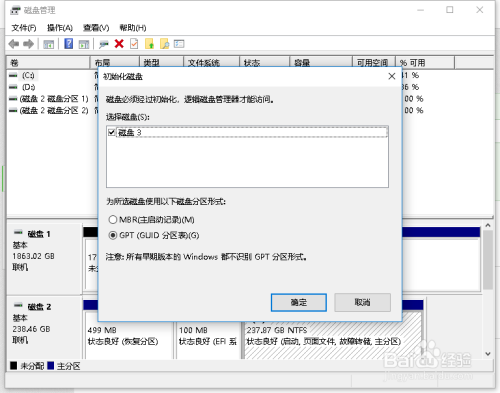
Task: Click the 容量 column header
Action: [x=321, y=63]
